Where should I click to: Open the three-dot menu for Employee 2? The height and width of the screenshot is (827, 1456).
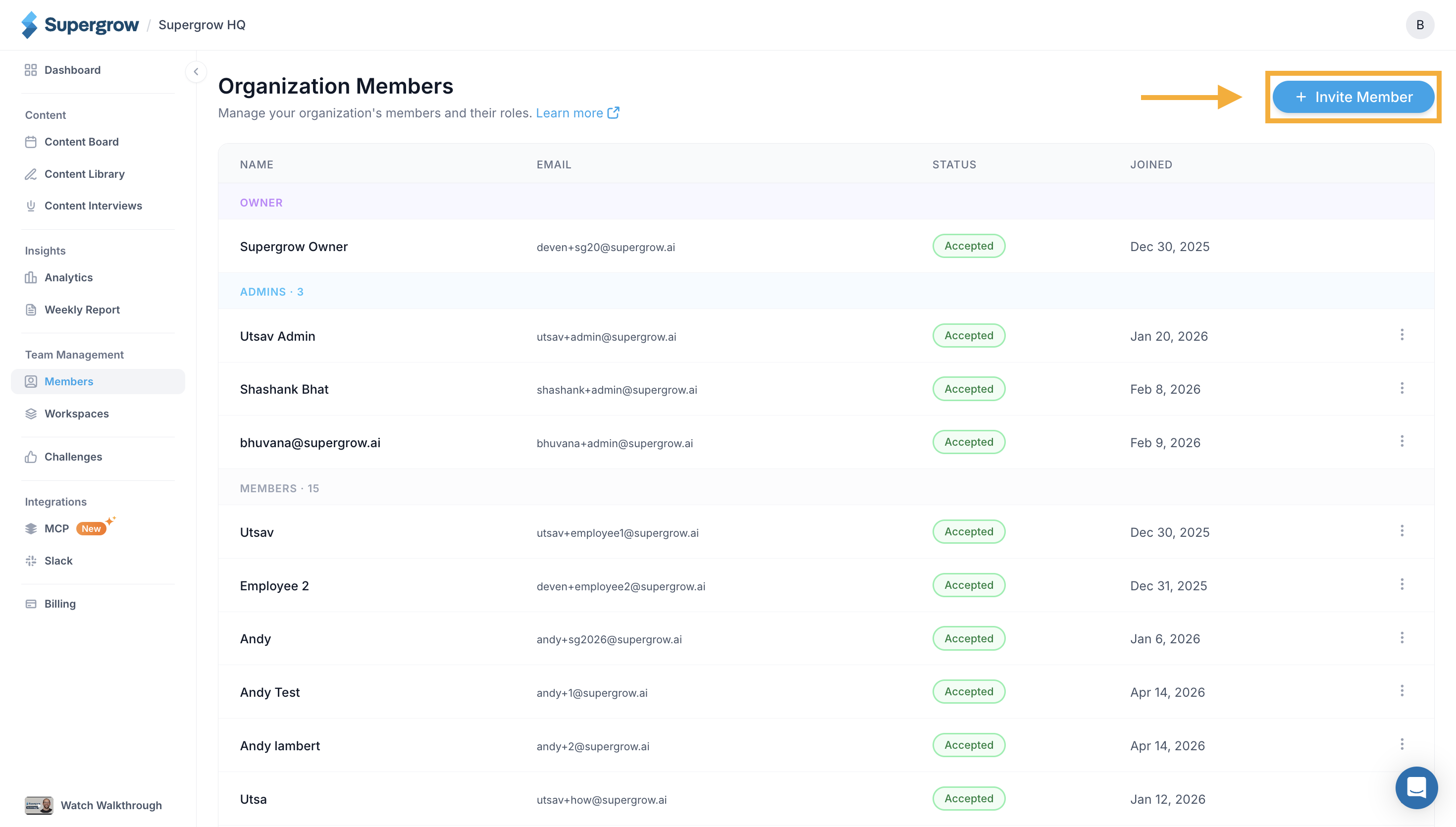click(x=1402, y=584)
